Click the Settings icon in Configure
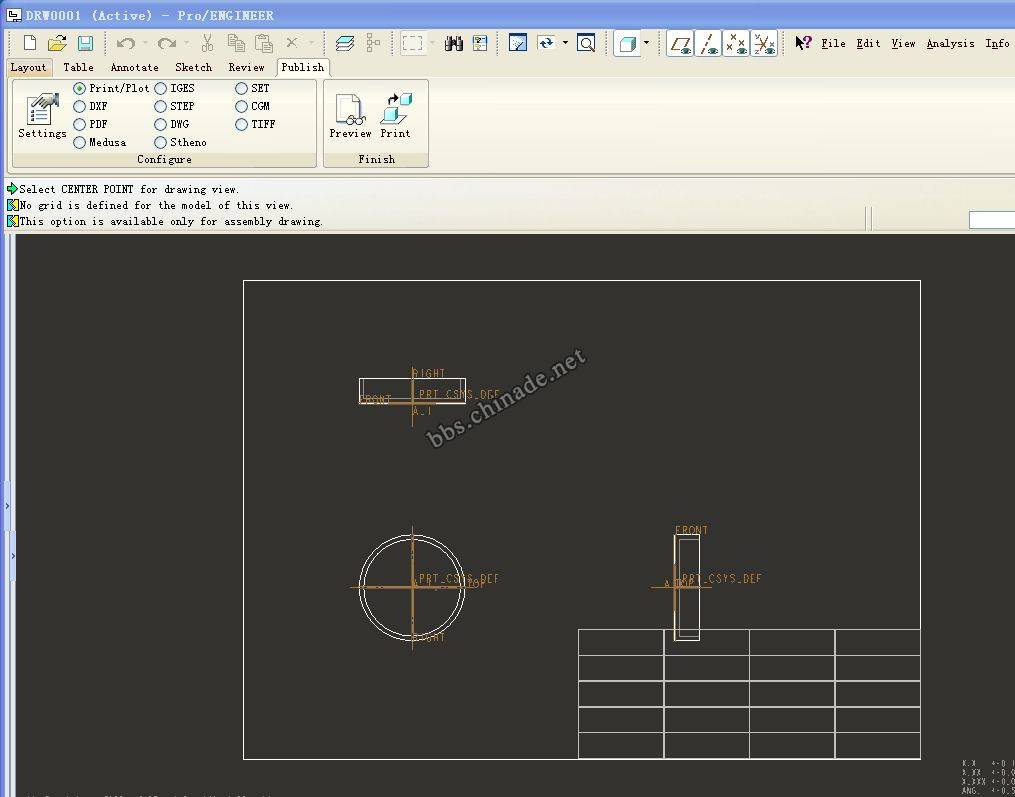This screenshot has height=797, width=1015. 42,116
